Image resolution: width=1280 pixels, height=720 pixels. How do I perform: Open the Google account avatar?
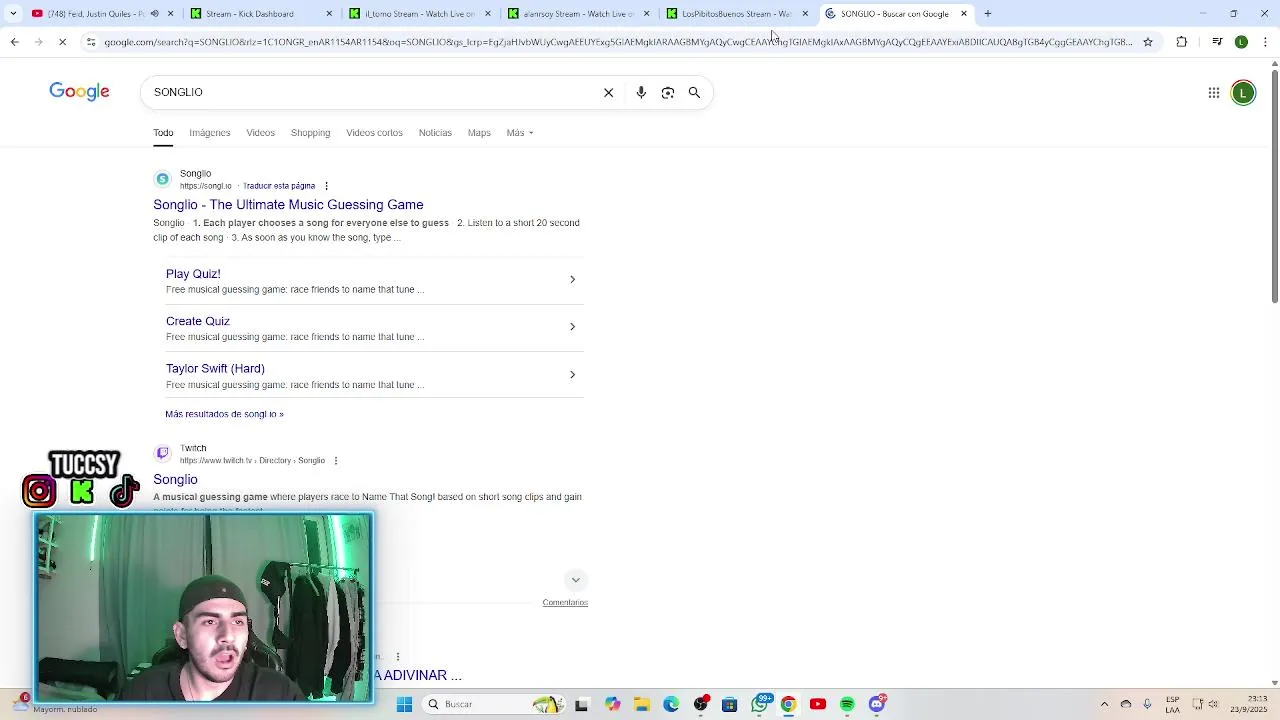click(1243, 93)
